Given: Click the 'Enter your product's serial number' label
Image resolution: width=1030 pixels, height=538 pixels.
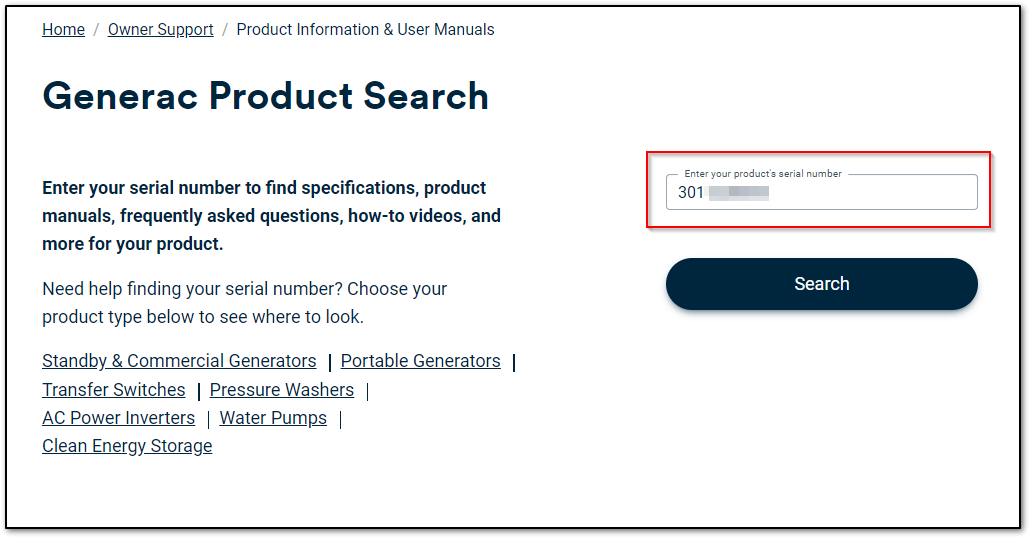Looking at the screenshot, I should (763, 174).
